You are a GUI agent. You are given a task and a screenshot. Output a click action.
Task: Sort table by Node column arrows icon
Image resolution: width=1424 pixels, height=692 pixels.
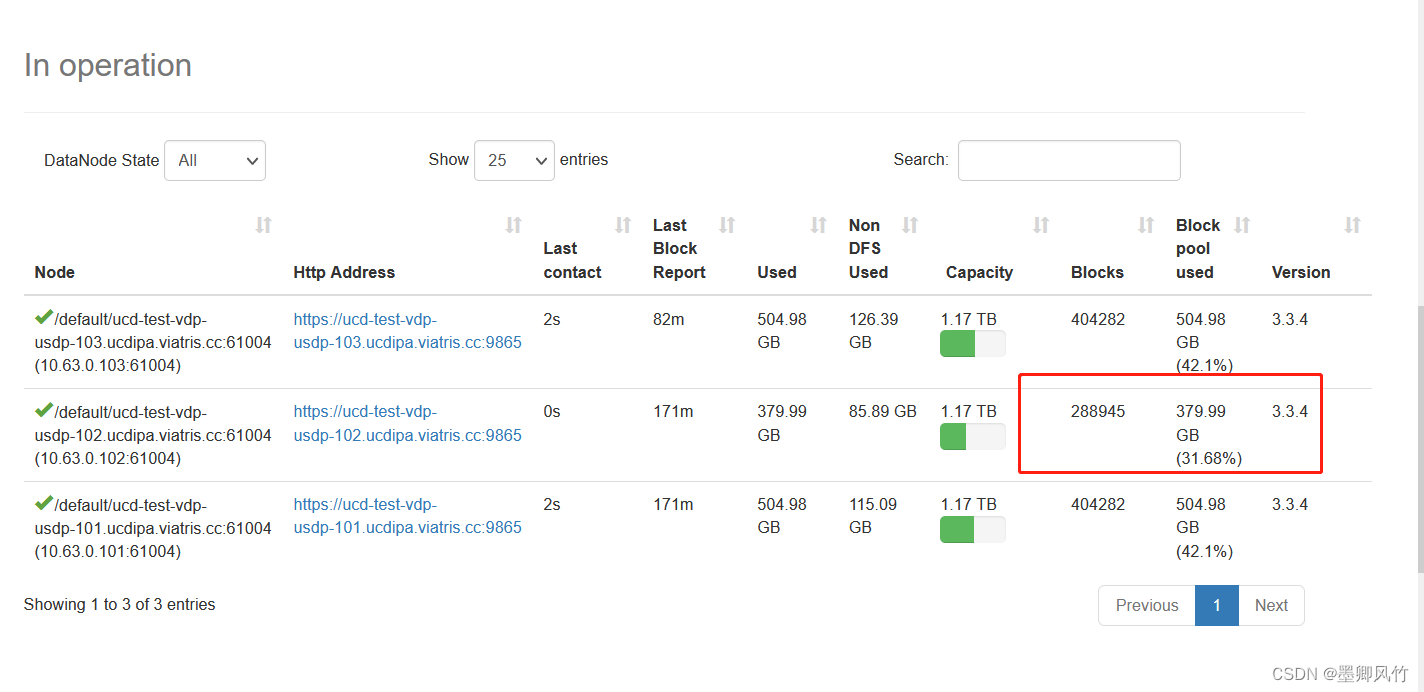(264, 225)
